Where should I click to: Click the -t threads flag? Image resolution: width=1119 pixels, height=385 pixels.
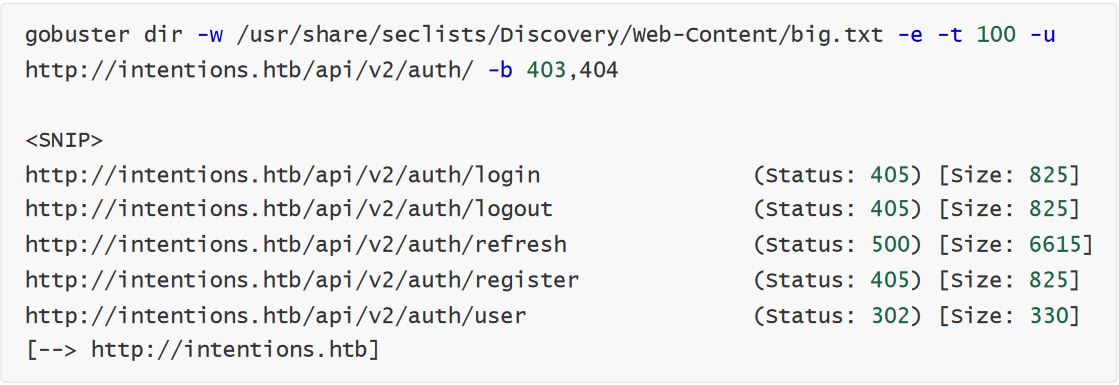[x=949, y=35]
